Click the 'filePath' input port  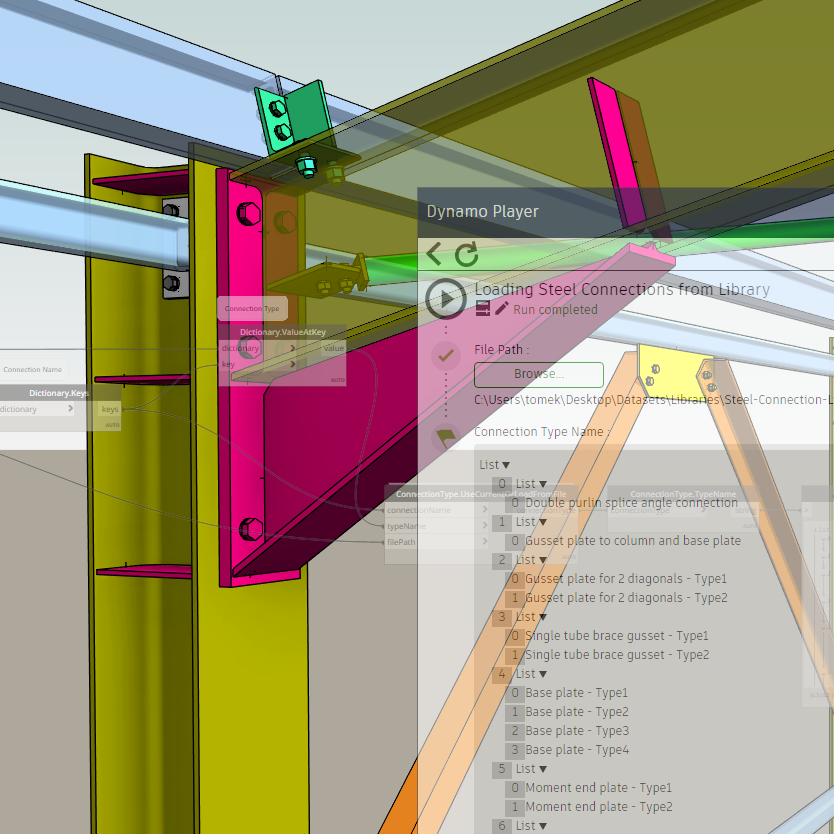(437, 542)
